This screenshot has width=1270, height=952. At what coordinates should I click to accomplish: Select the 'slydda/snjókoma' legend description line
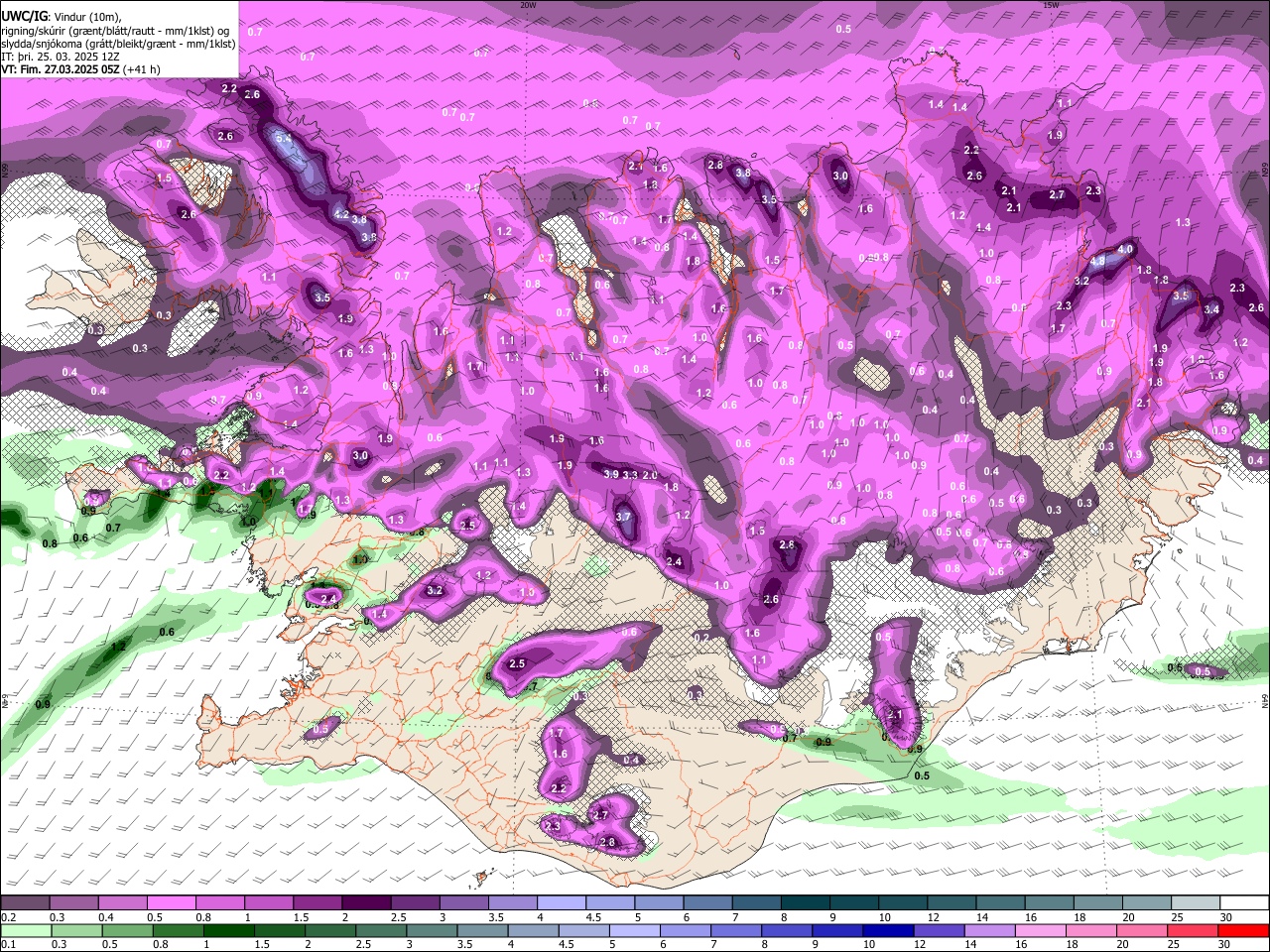118,44
